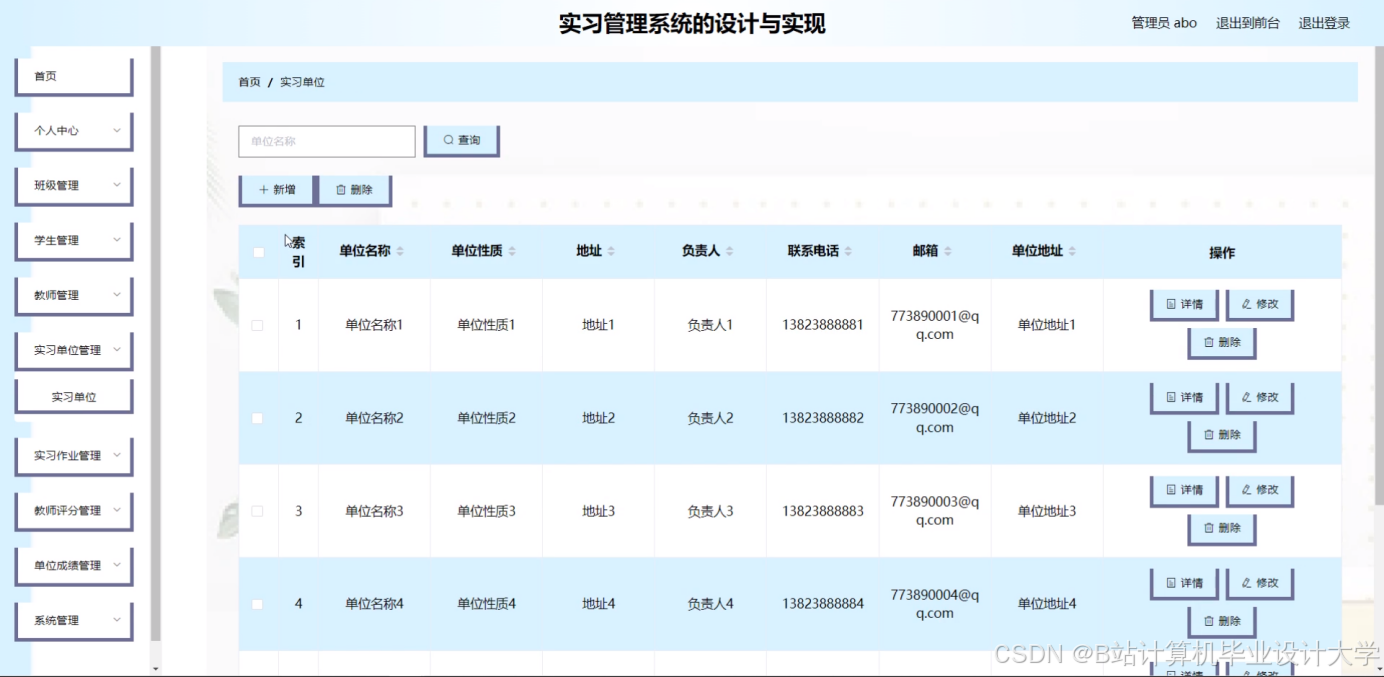
Task: Click the email 773890001@qq.com cell
Action: click(935, 325)
